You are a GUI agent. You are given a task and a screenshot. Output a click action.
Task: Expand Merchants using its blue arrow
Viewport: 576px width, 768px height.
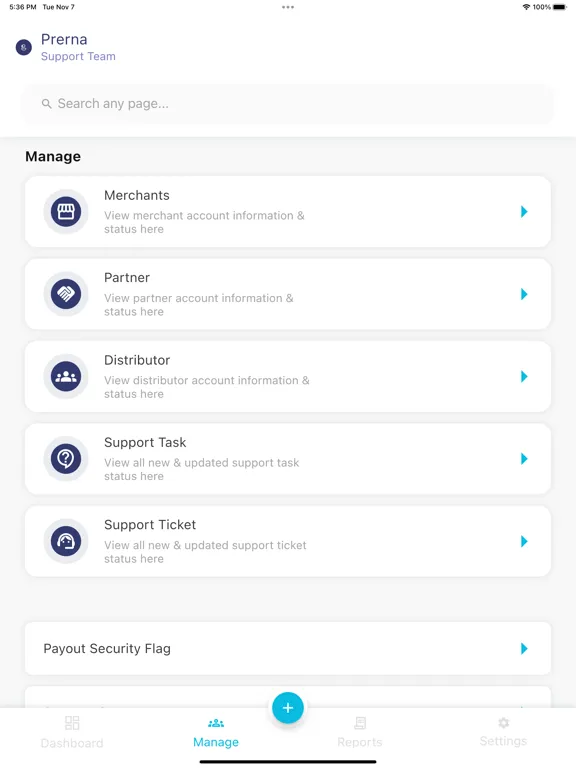(524, 212)
